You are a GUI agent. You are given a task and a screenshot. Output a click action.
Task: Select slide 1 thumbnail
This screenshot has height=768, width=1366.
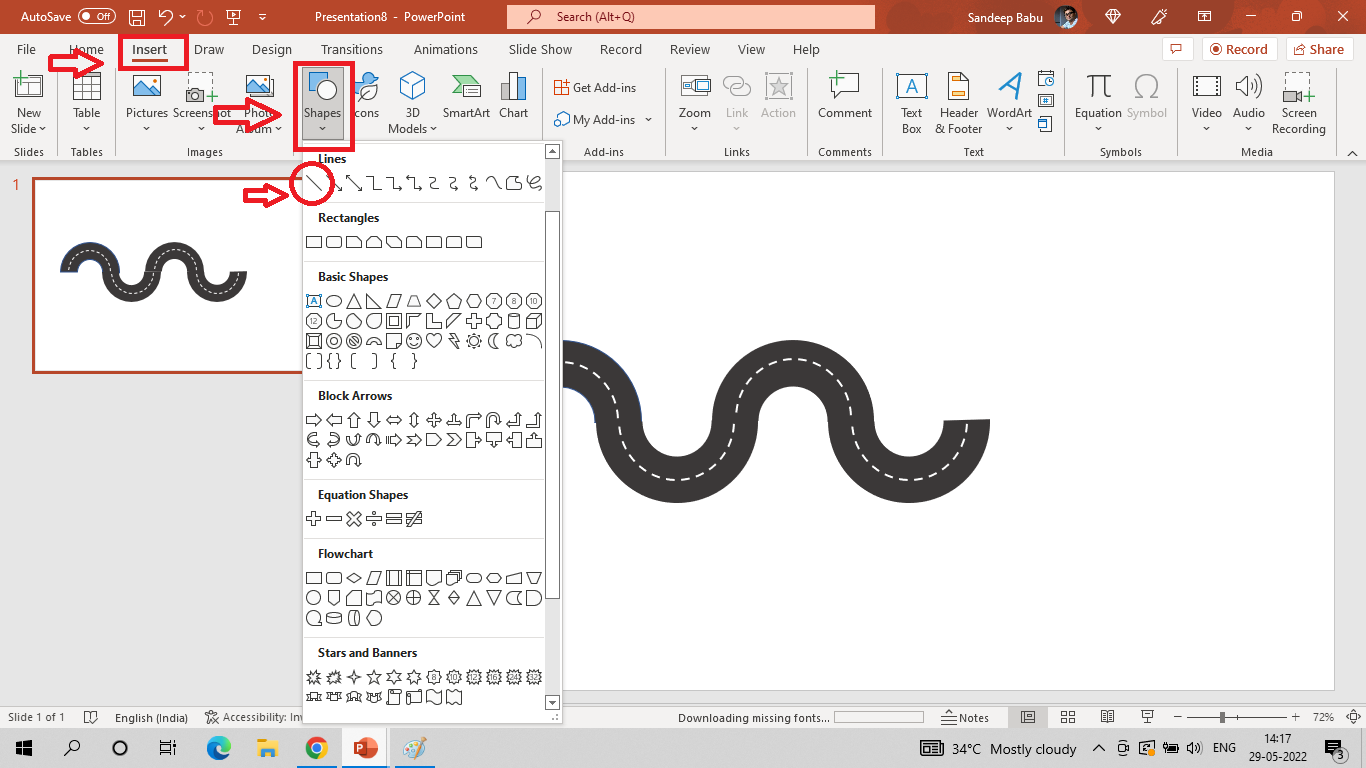[x=168, y=275]
